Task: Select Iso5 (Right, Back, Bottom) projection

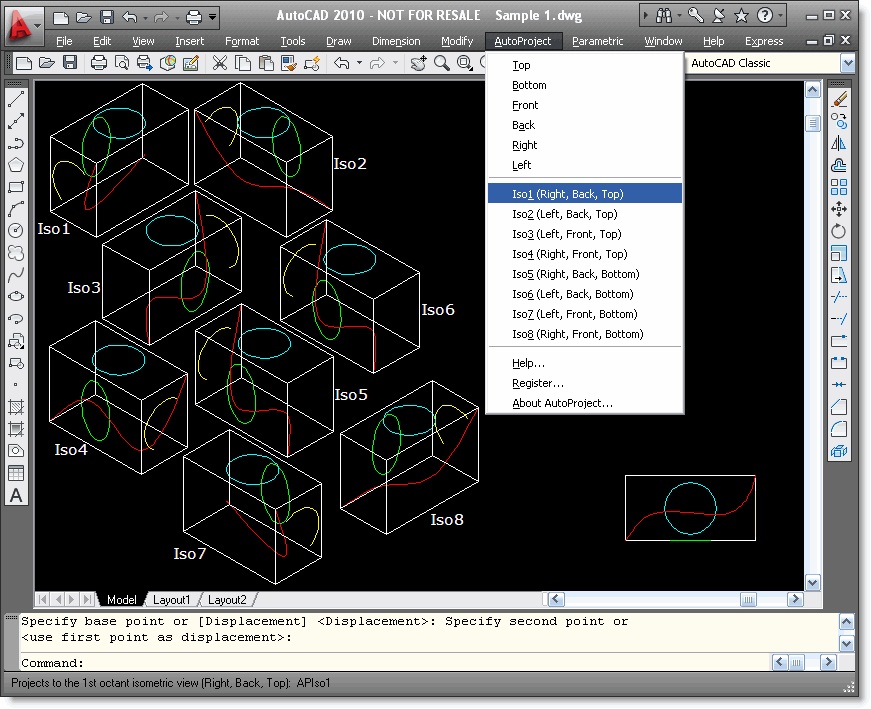Action: point(575,274)
